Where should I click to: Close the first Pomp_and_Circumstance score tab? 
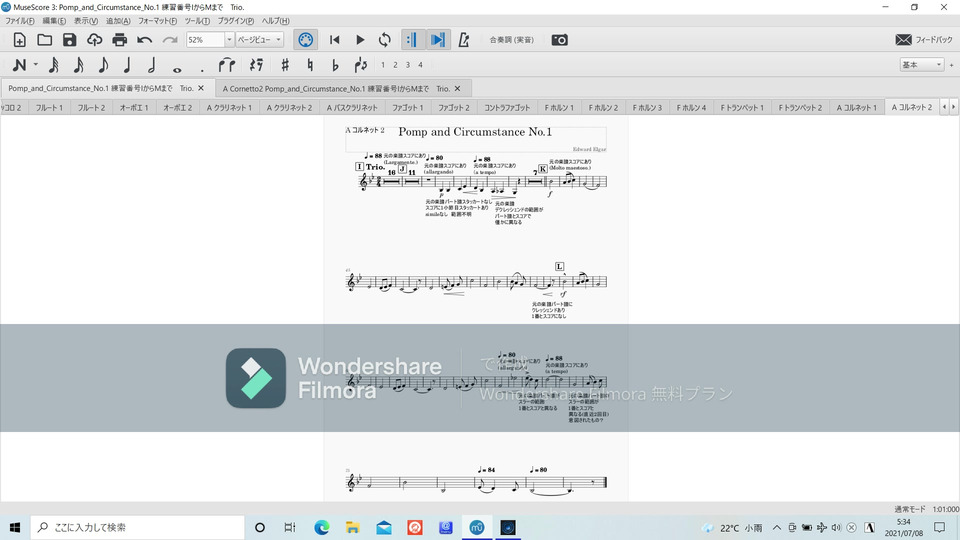[201, 88]
